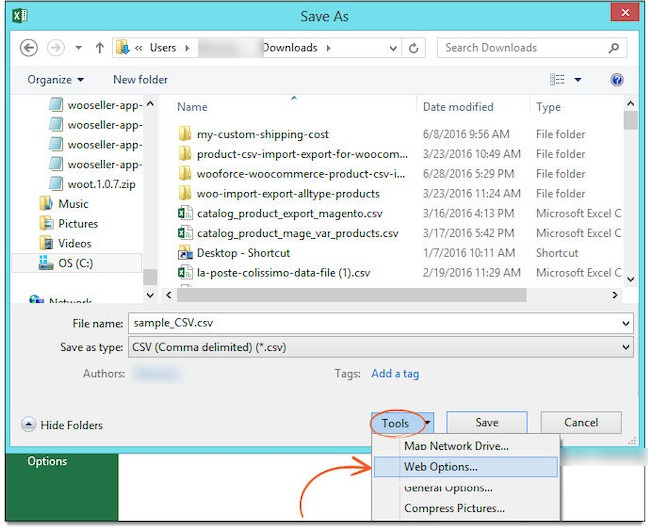Change your view icon
The image size is (650, 531).
[x=557, y=79]
